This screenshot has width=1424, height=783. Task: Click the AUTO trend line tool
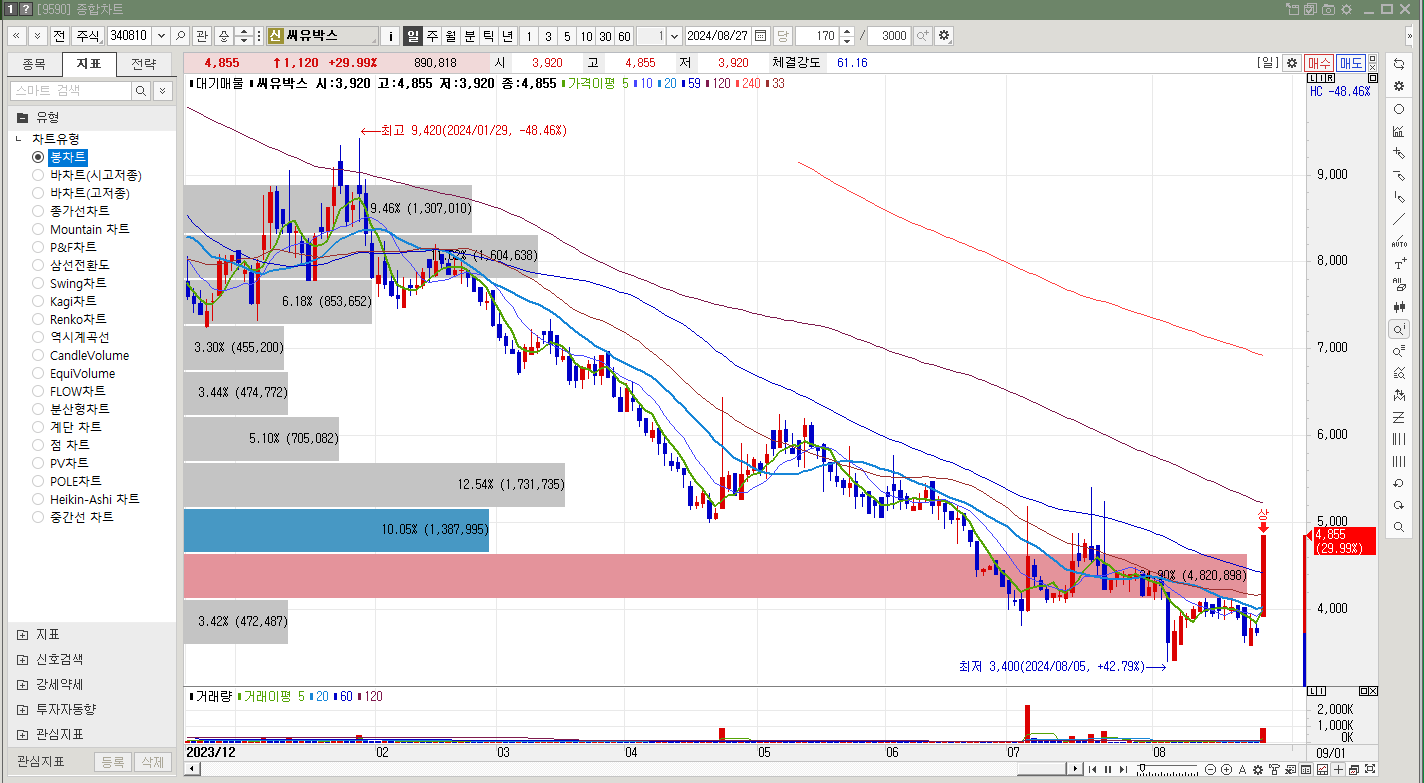(x=1399, y=241)
